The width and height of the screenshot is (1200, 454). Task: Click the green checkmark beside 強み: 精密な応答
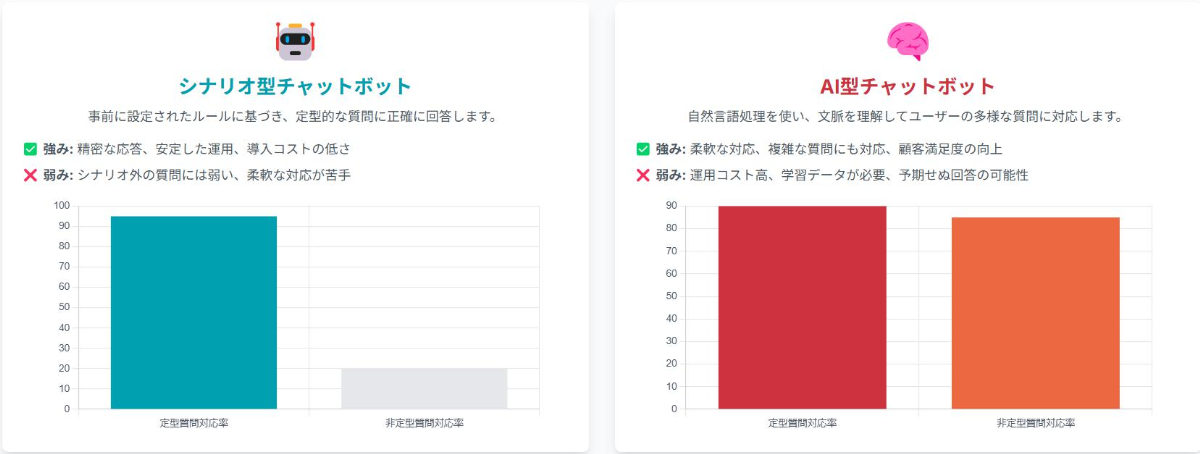[30, 149]
